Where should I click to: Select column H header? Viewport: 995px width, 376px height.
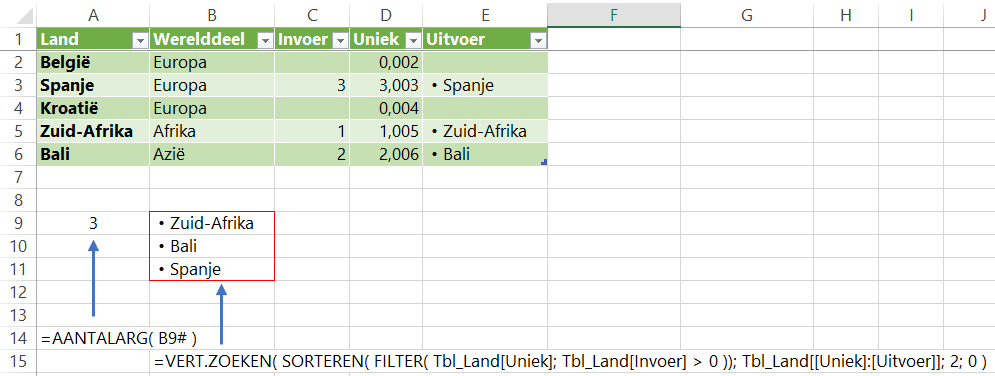tap(846, 15)
